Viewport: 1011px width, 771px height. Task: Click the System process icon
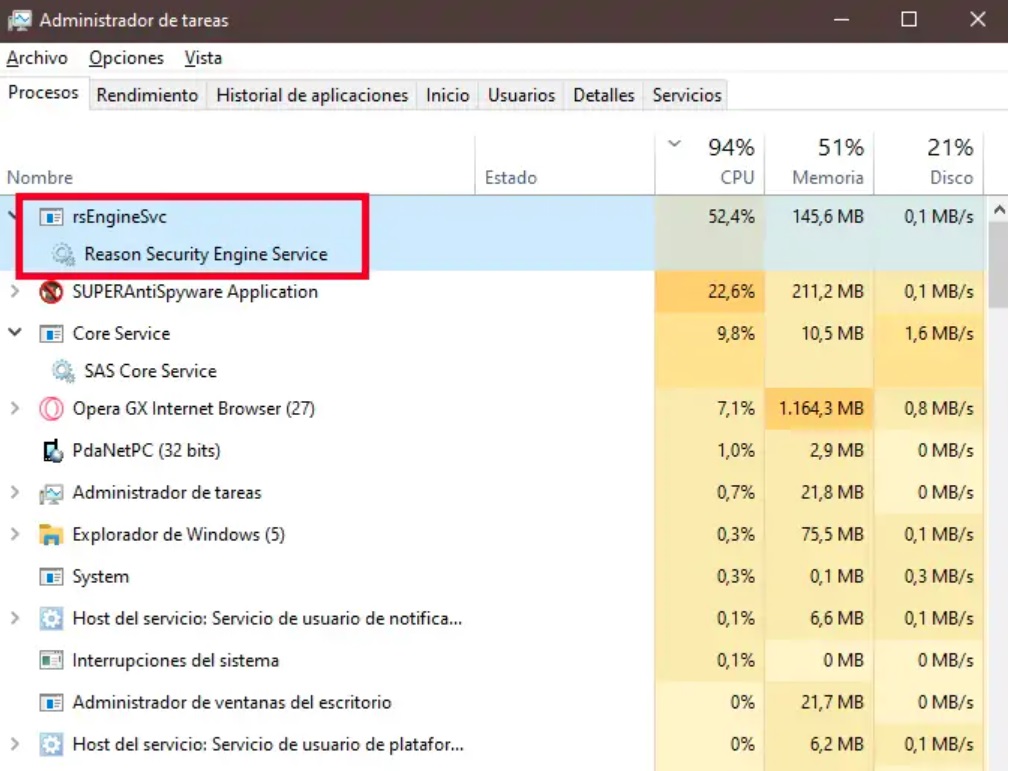[51, 576]
